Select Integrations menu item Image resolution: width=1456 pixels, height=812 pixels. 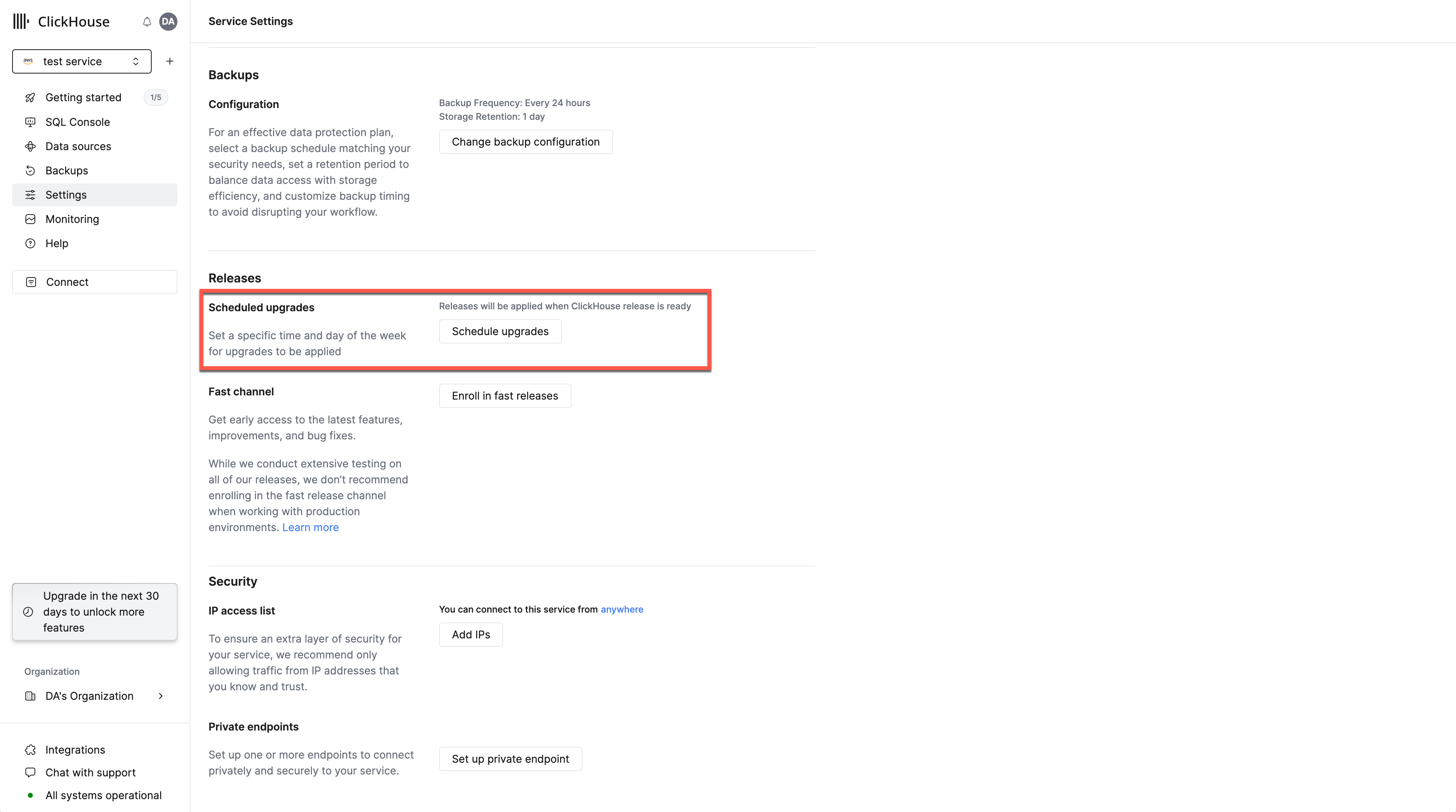point(75,748)
